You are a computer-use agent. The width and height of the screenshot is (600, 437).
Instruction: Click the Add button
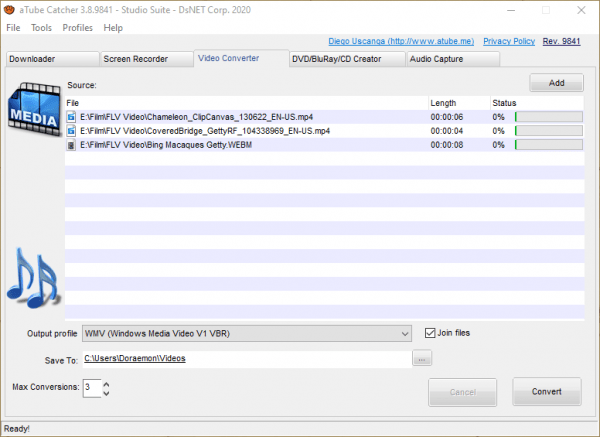[x=556, y=83]
